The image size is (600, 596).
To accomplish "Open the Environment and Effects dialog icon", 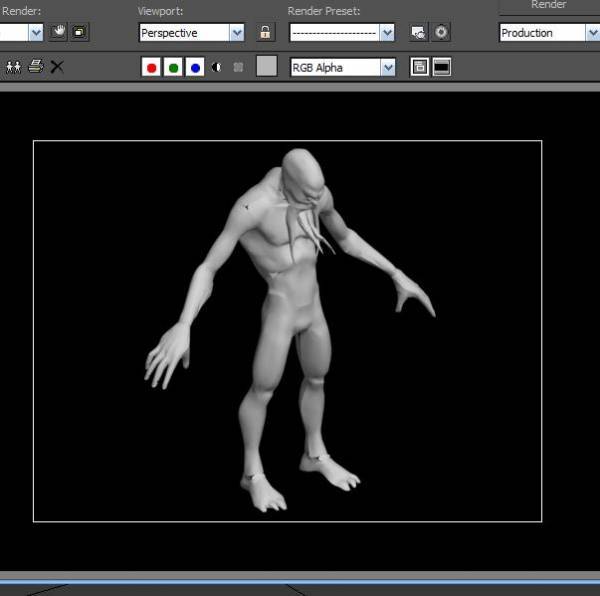I will (x=440, y=32).
